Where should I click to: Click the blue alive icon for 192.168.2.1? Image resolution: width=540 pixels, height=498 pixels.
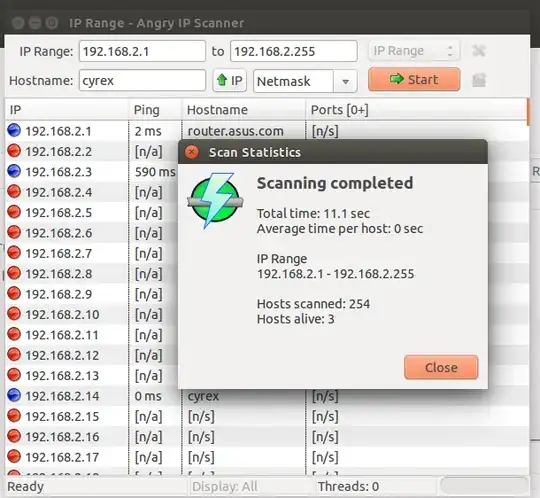(14, 131)
